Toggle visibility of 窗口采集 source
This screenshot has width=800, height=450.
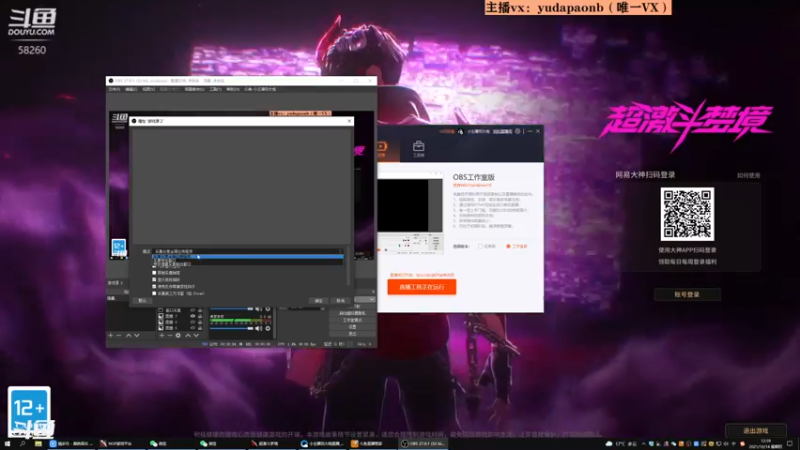(x=193, y=310)
